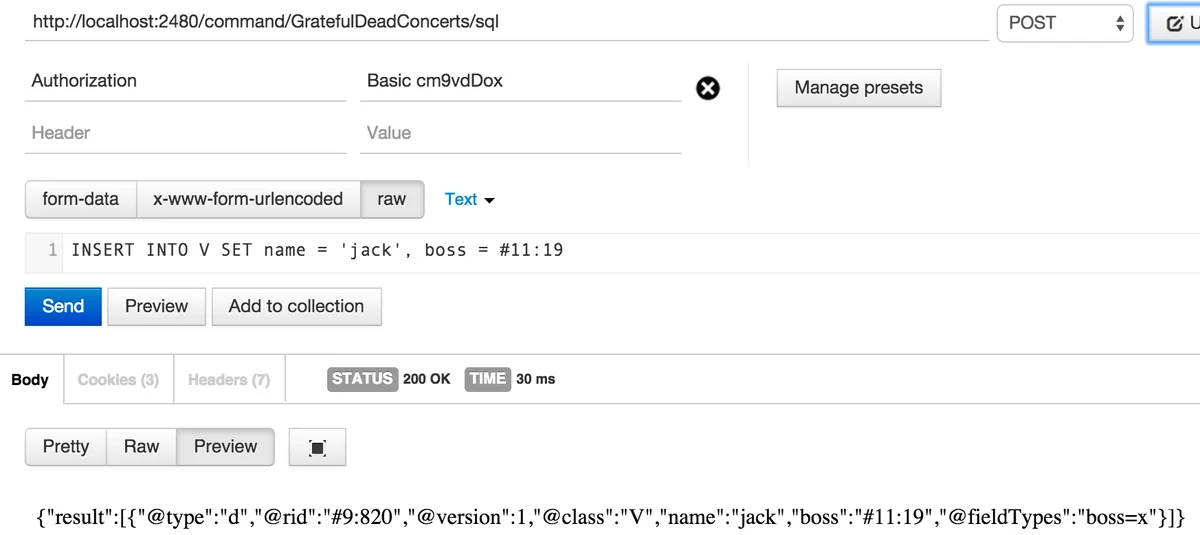Click the Preview request button

[x=156, y=306]
